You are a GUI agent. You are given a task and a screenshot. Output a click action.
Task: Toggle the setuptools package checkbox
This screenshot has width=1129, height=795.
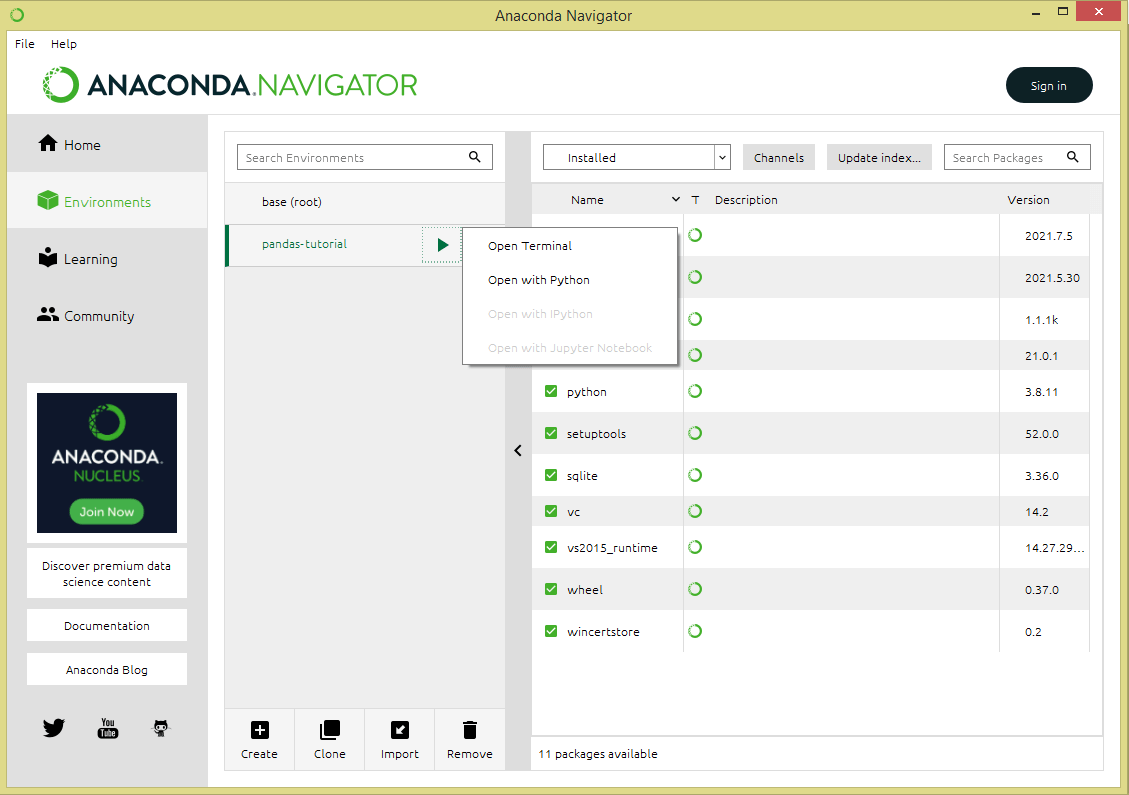point(551,433)
